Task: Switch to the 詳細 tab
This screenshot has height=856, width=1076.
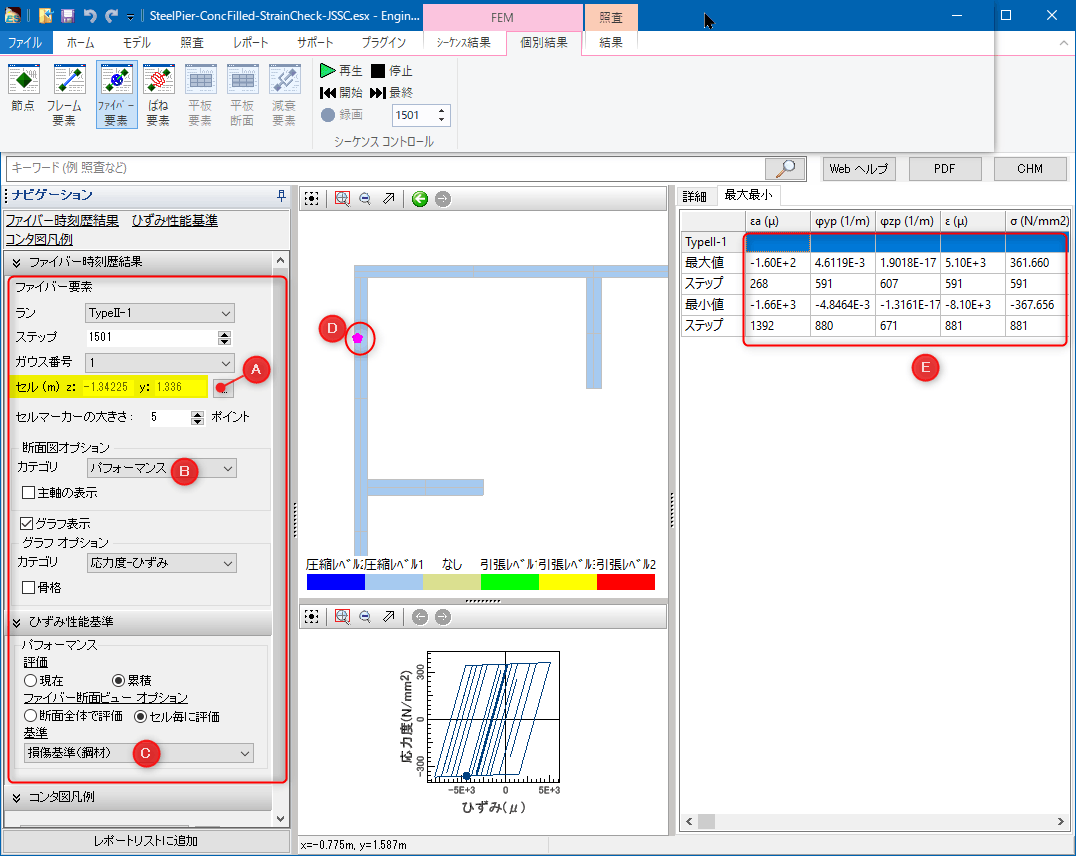Action: point(694,195)
